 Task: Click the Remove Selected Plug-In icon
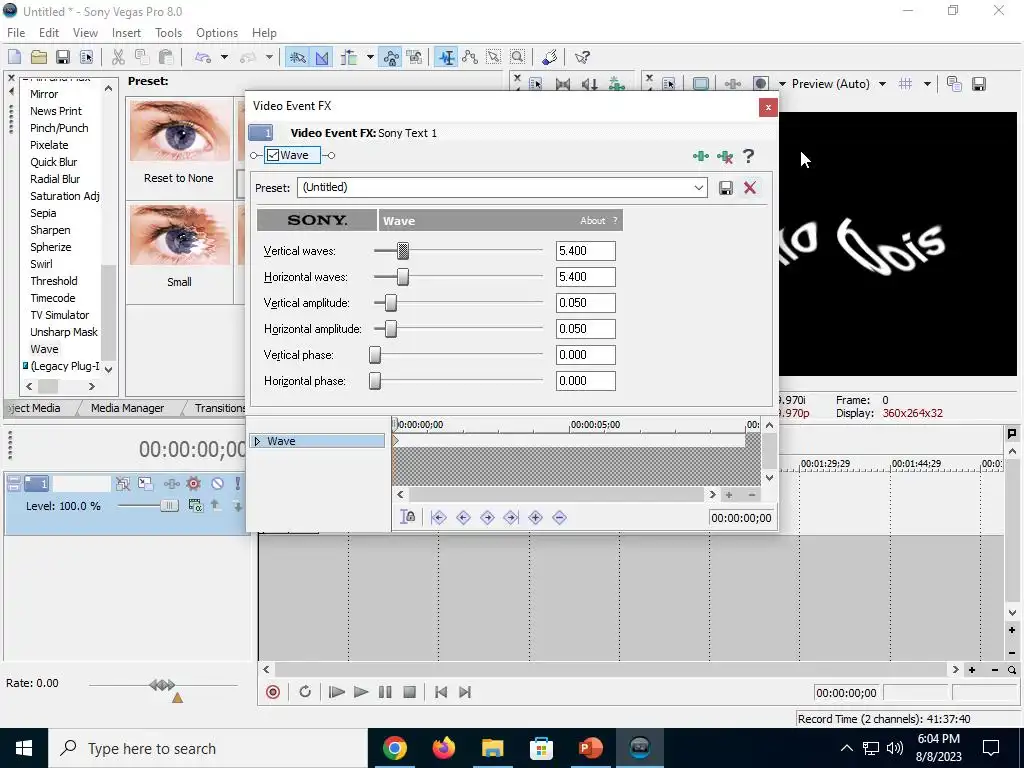725,156
